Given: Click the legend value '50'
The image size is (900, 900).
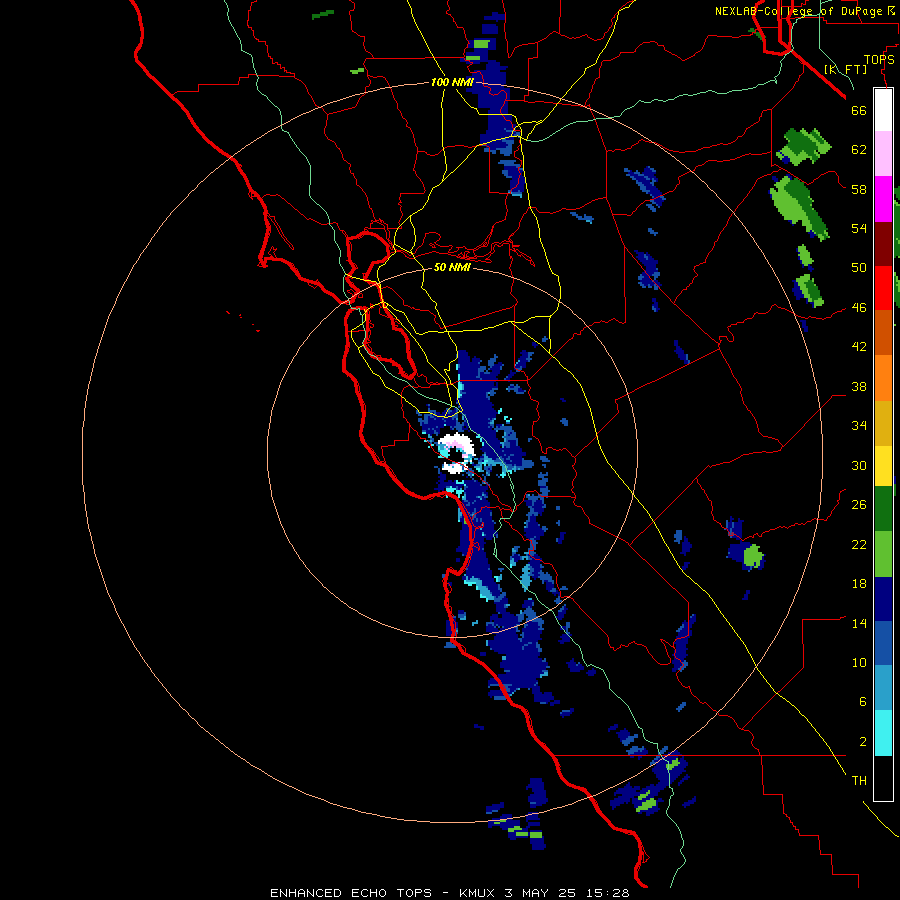Looking at the screenshot, I should click(859, 267).
